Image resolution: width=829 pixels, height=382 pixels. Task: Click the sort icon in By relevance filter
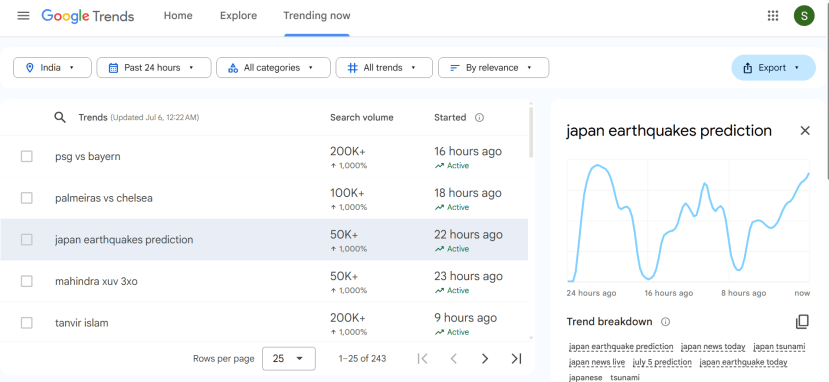455,68
